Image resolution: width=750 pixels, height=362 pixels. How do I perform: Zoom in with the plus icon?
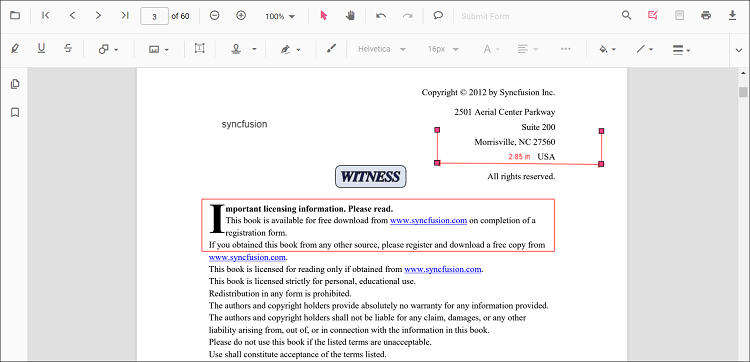(241, 16)
